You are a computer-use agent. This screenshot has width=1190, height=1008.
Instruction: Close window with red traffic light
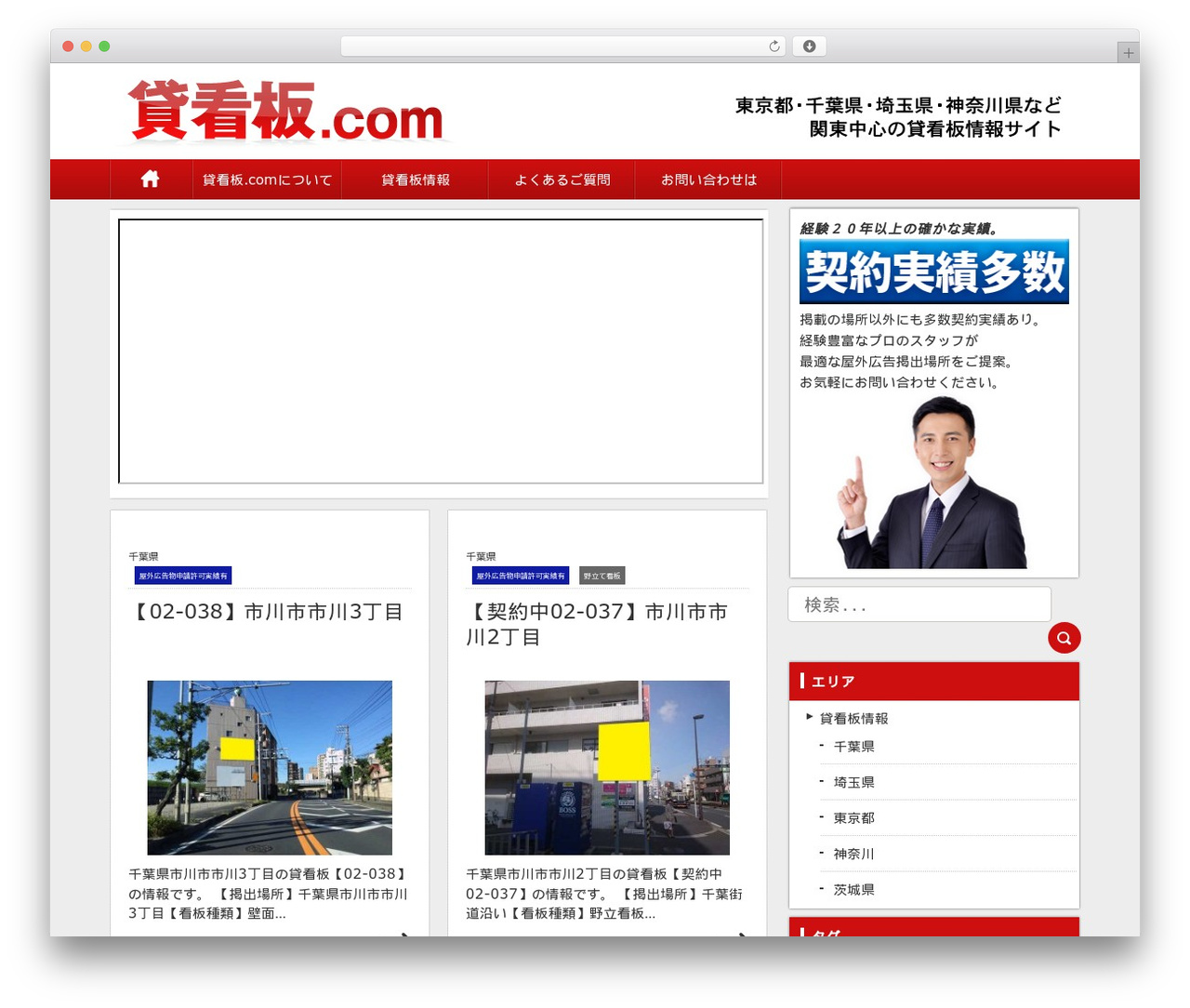pos(68,46)
